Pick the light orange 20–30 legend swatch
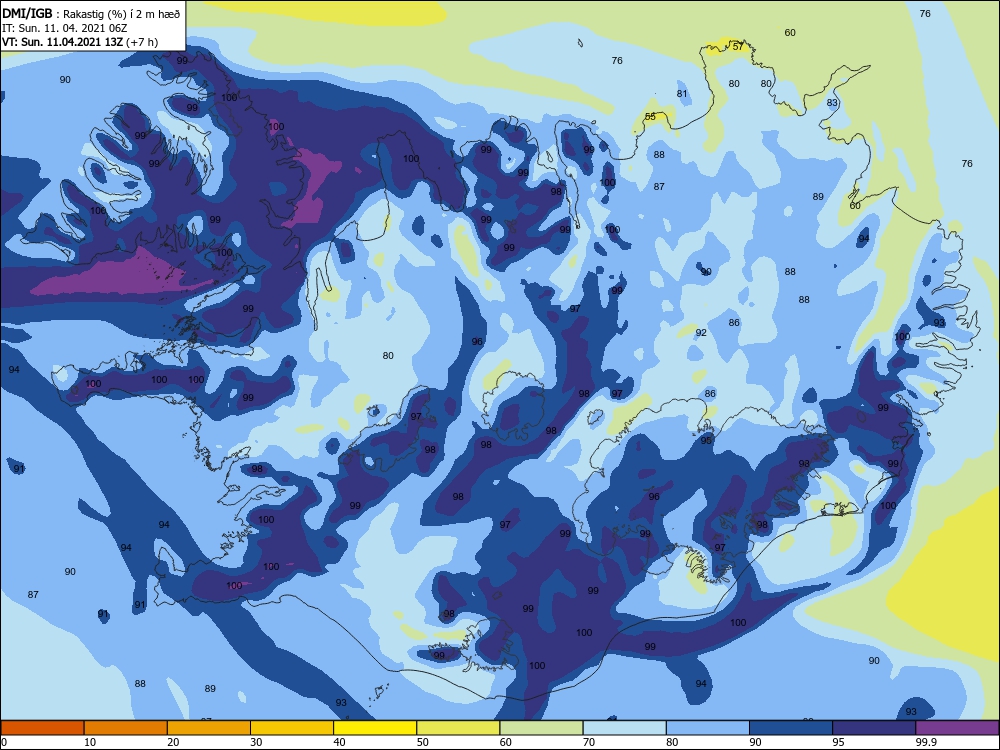The height and width of the screenshot is (750, 1000). tap(209, 728)
